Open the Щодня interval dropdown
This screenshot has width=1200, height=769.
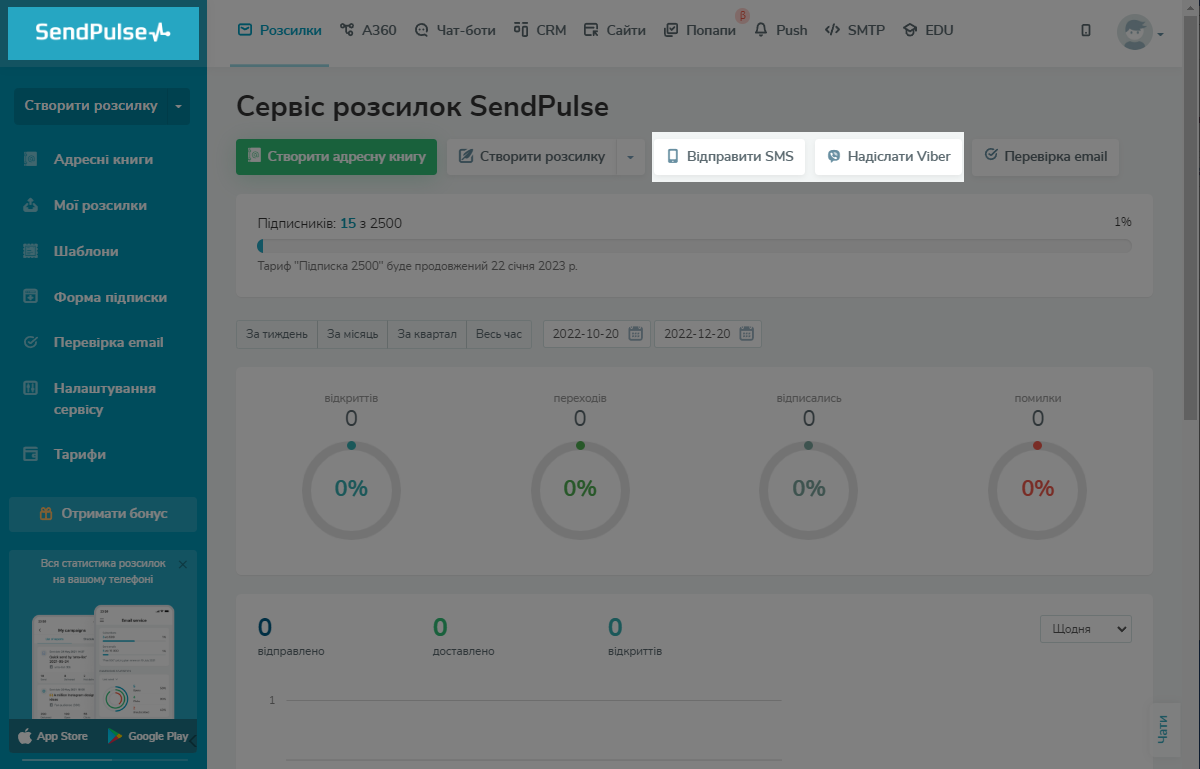coord(1086,629)
